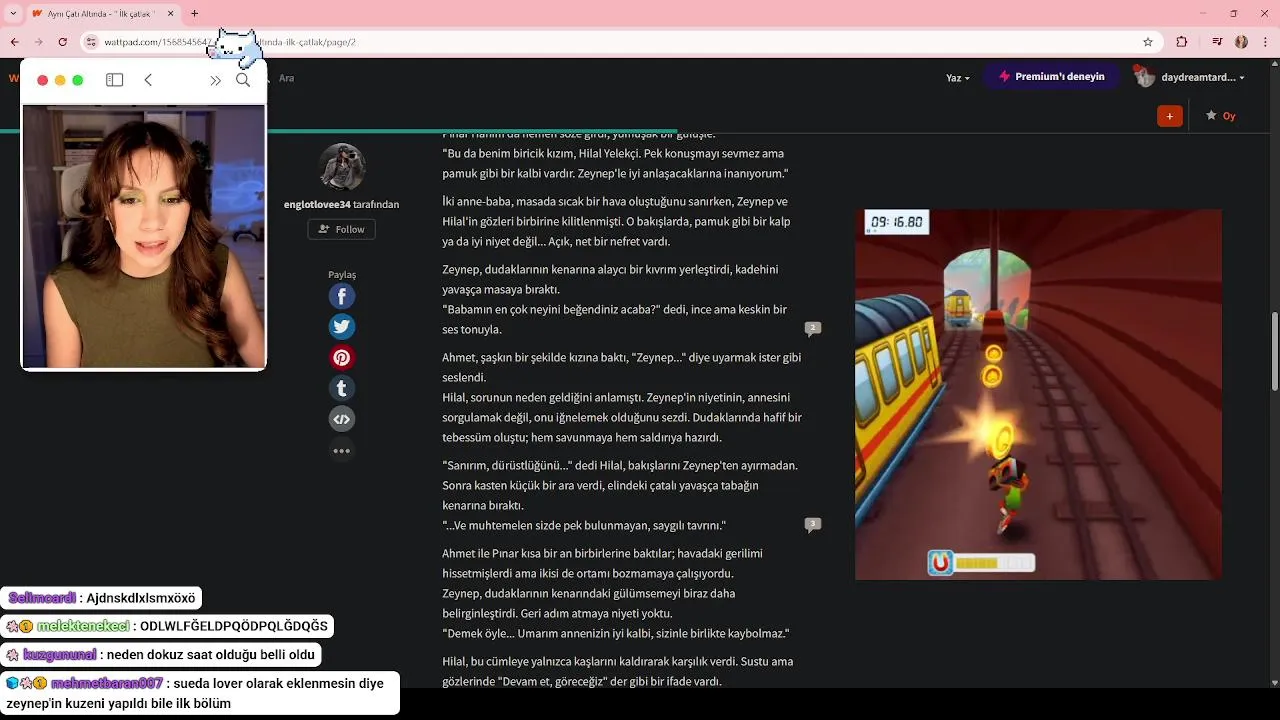Click the green zoom dot in webcam window
This screenshot has height=720, width=1280.
point(78,80)
